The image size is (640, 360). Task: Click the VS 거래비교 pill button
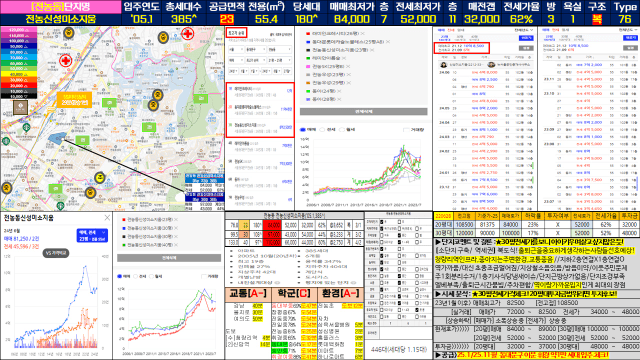(x=56, y=253)
